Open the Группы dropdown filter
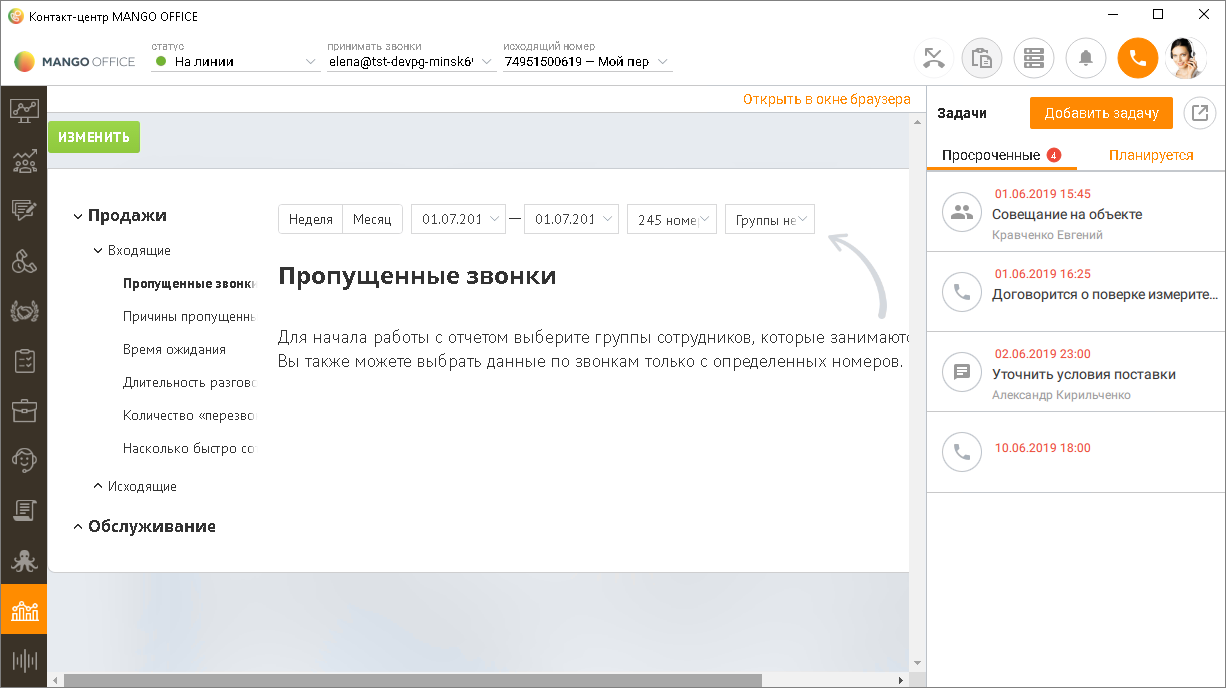 [770, 219]
